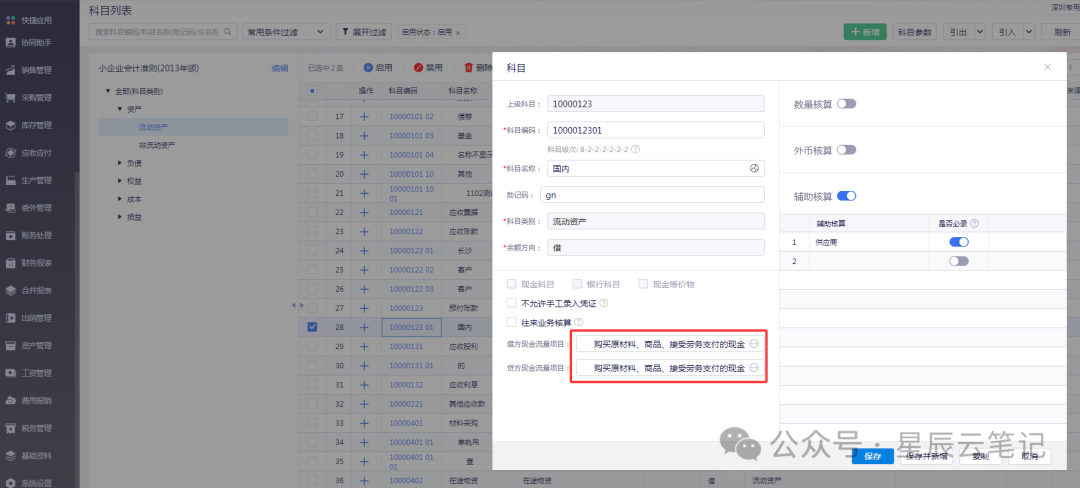The width and height of the screenshot is (1080, 488).
Task: Open 库存管理 from the sidebar
Action: point(10,125)
